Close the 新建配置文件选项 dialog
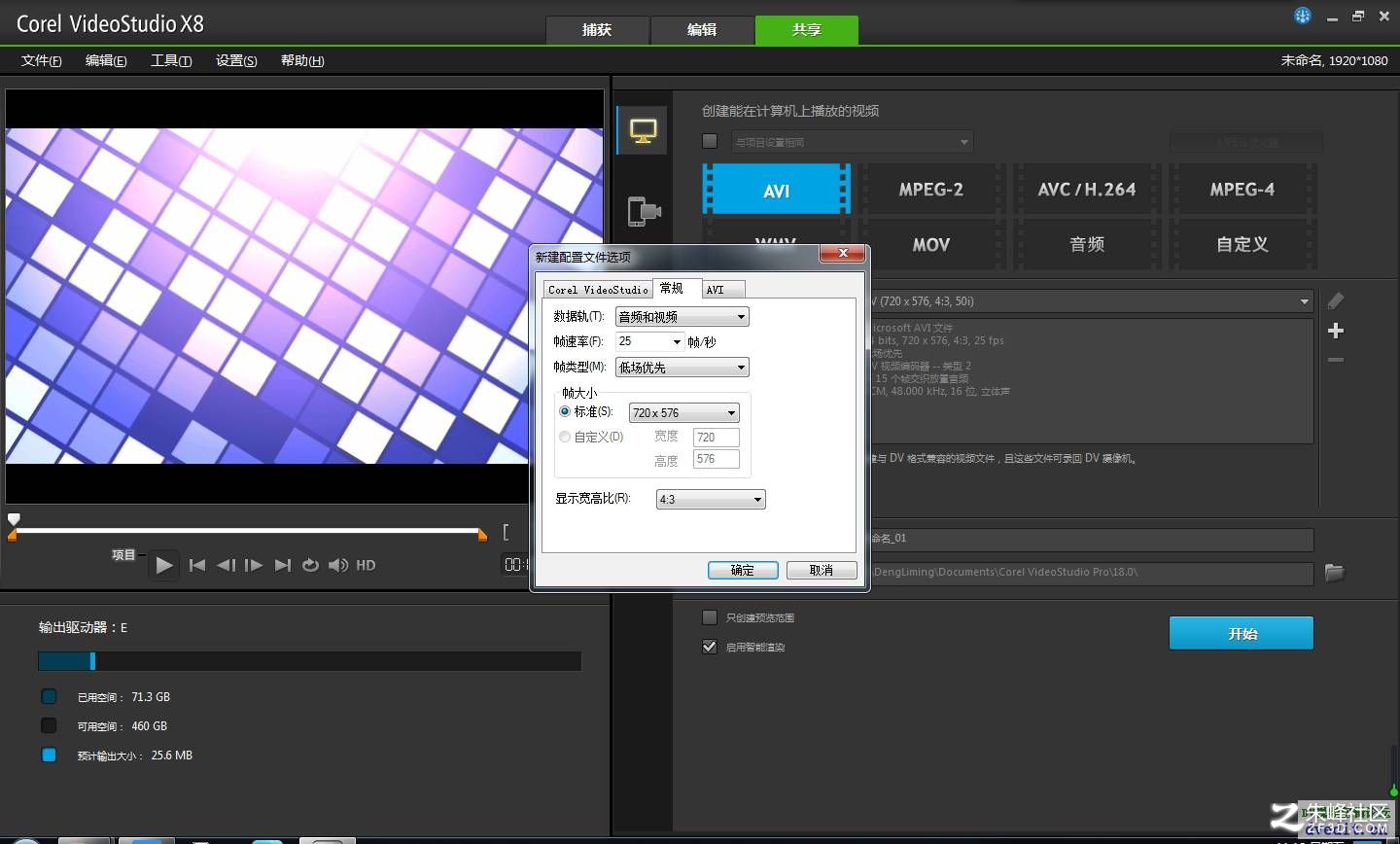1400x844 pixels. tap(842, 254)
